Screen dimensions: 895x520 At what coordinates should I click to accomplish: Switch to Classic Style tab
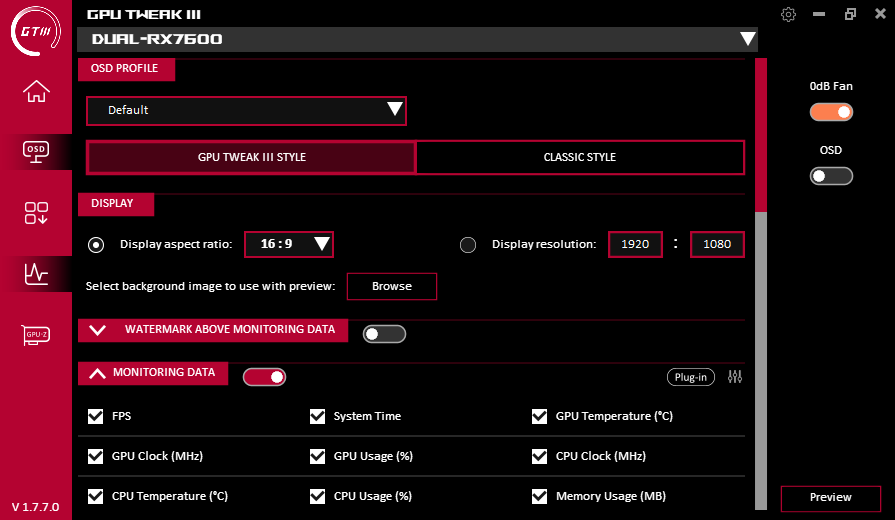tap(580, 157)
